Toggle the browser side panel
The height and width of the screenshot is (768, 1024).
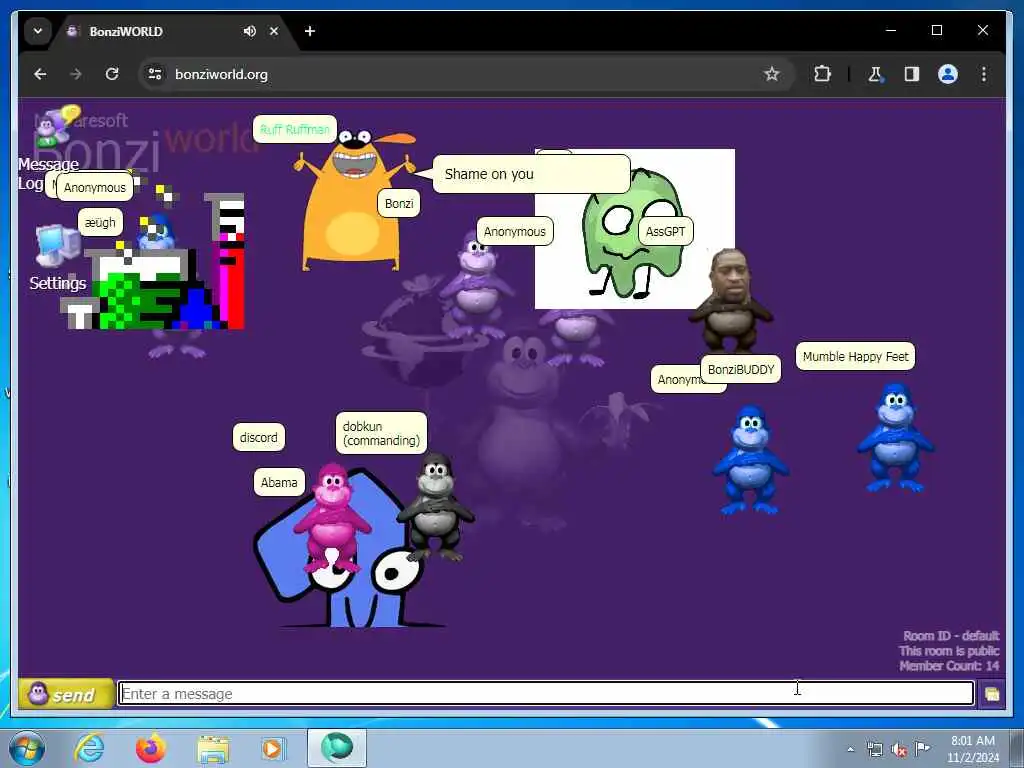(912, 74)
